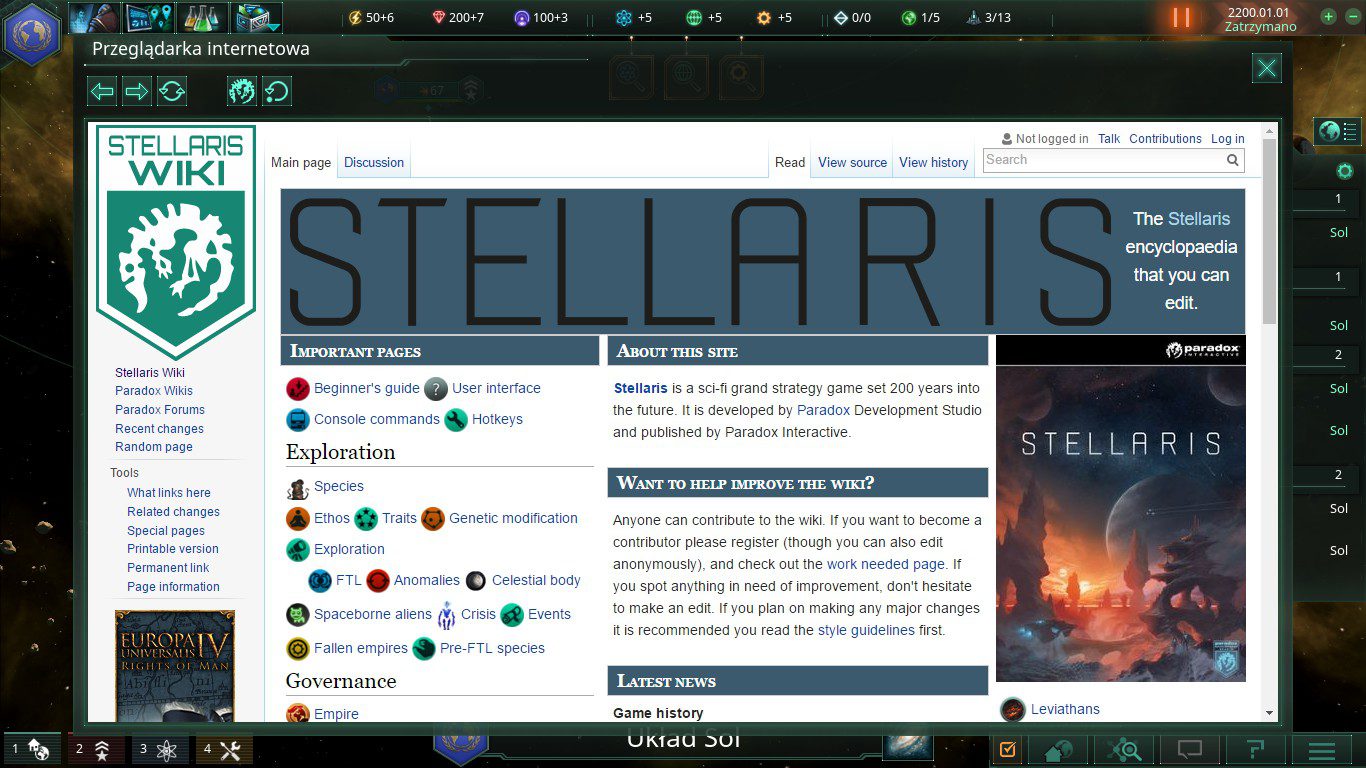
Task: Open the Talk link
Action: pyautogui.click(x=1109, y=139)
